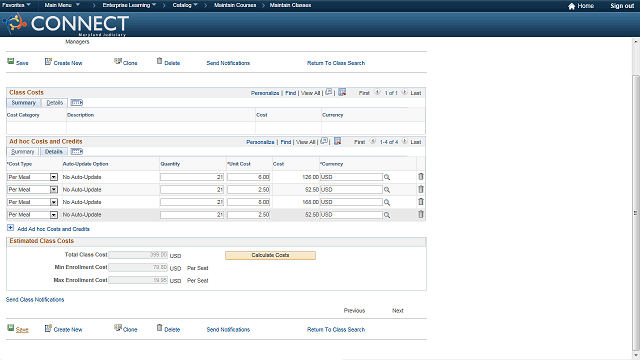640x360 pixels.
Task: Click Quantity field in first row
Action: coord(192,177)
